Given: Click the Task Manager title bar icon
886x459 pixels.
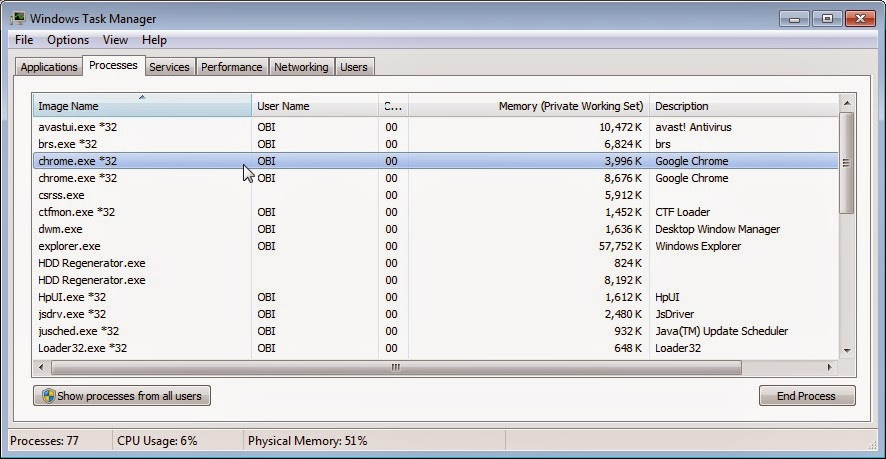Looking at the screenshot, I should (x=18, y=18).
